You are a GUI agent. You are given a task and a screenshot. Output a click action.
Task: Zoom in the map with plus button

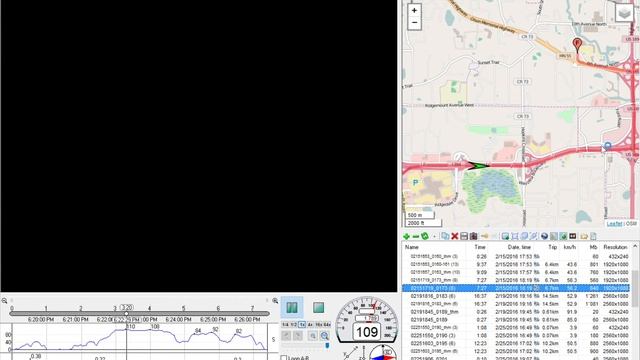click(x=414, y=10)
